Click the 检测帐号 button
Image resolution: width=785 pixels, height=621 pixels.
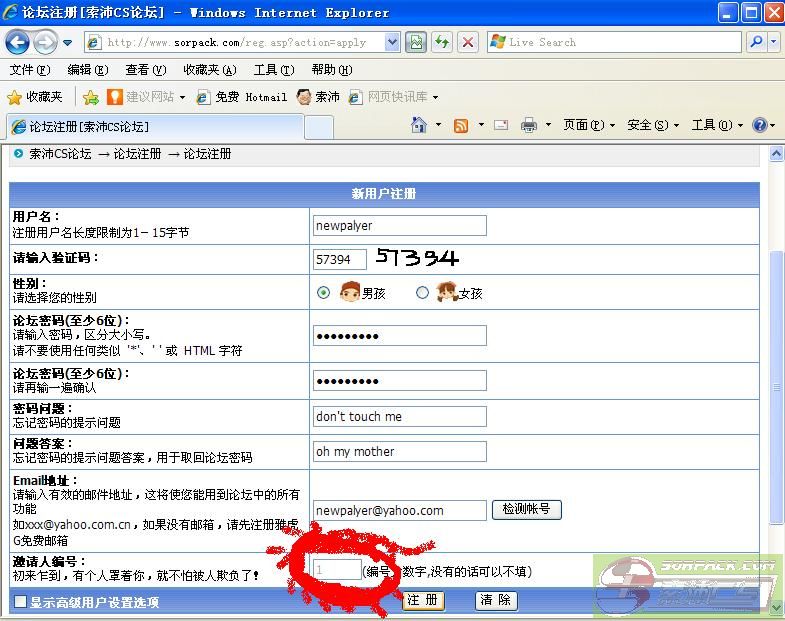click(526, 510)
